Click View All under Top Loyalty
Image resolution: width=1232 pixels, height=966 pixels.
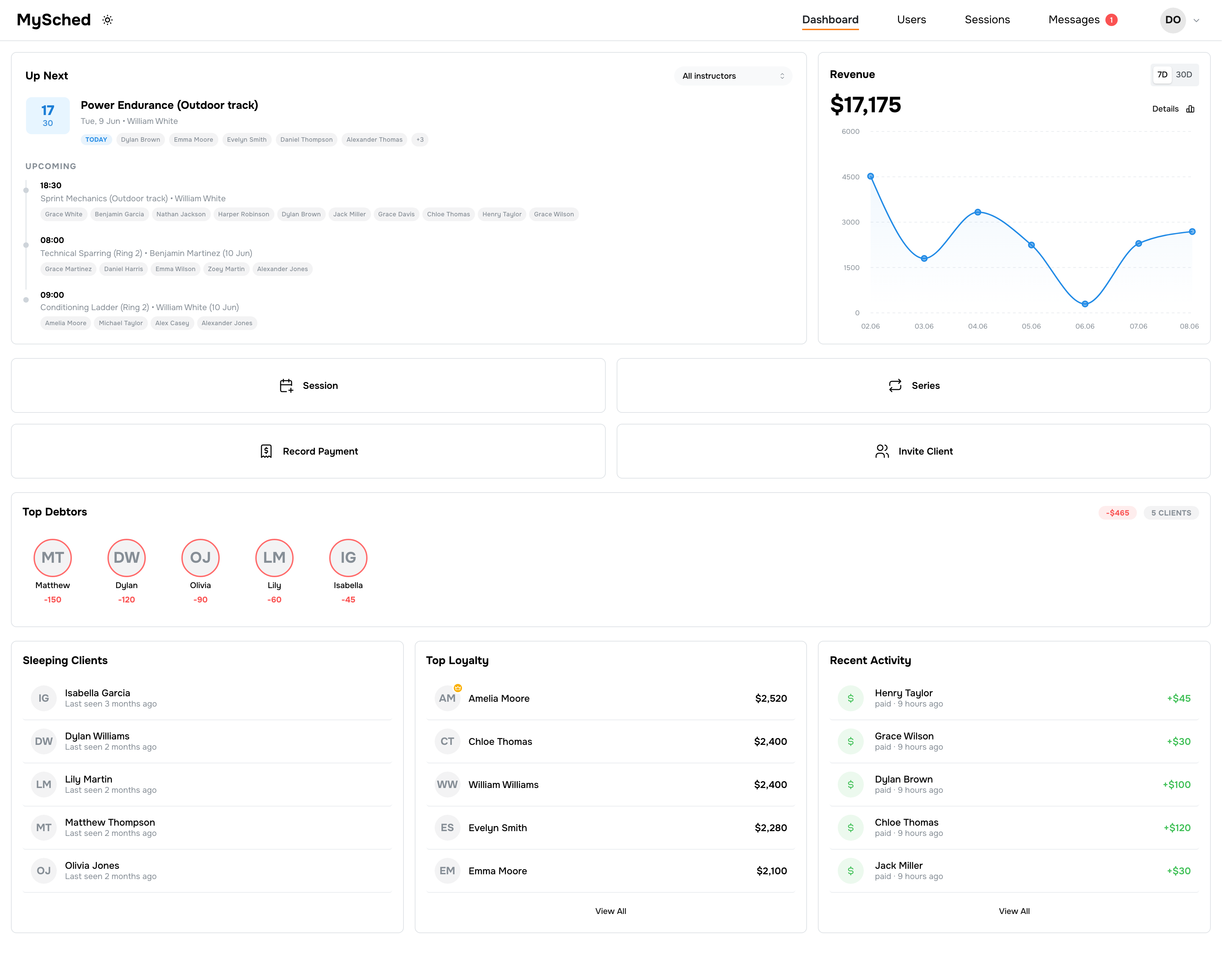click(x=616, y=918)
